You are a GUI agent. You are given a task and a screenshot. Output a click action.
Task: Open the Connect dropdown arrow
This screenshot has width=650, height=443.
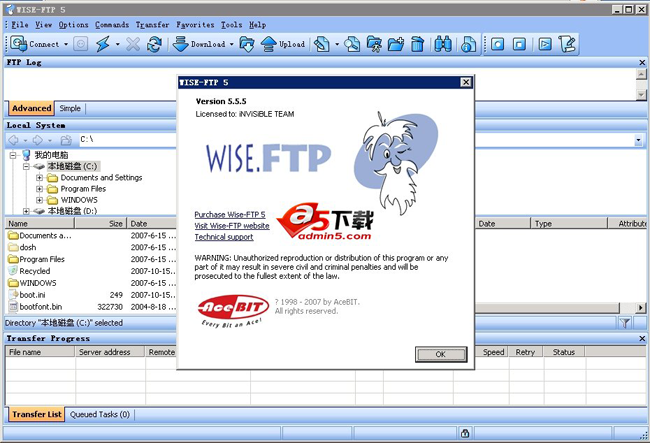(x=66, y=44)
